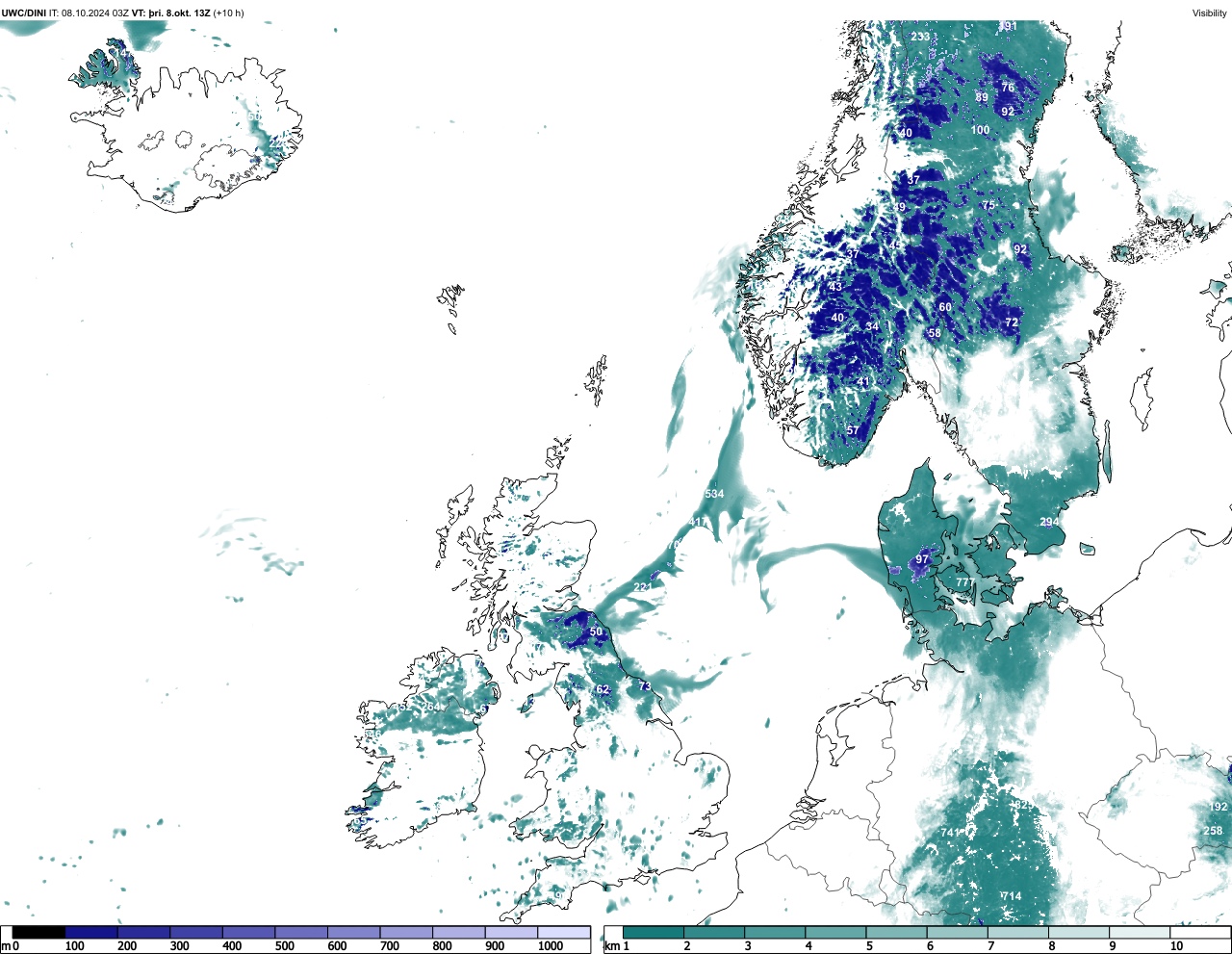Select the 300–400 m blue legend swatch
Image resolution: width=1232 pixels, height=954 pixels.
(x=196, y=932)
